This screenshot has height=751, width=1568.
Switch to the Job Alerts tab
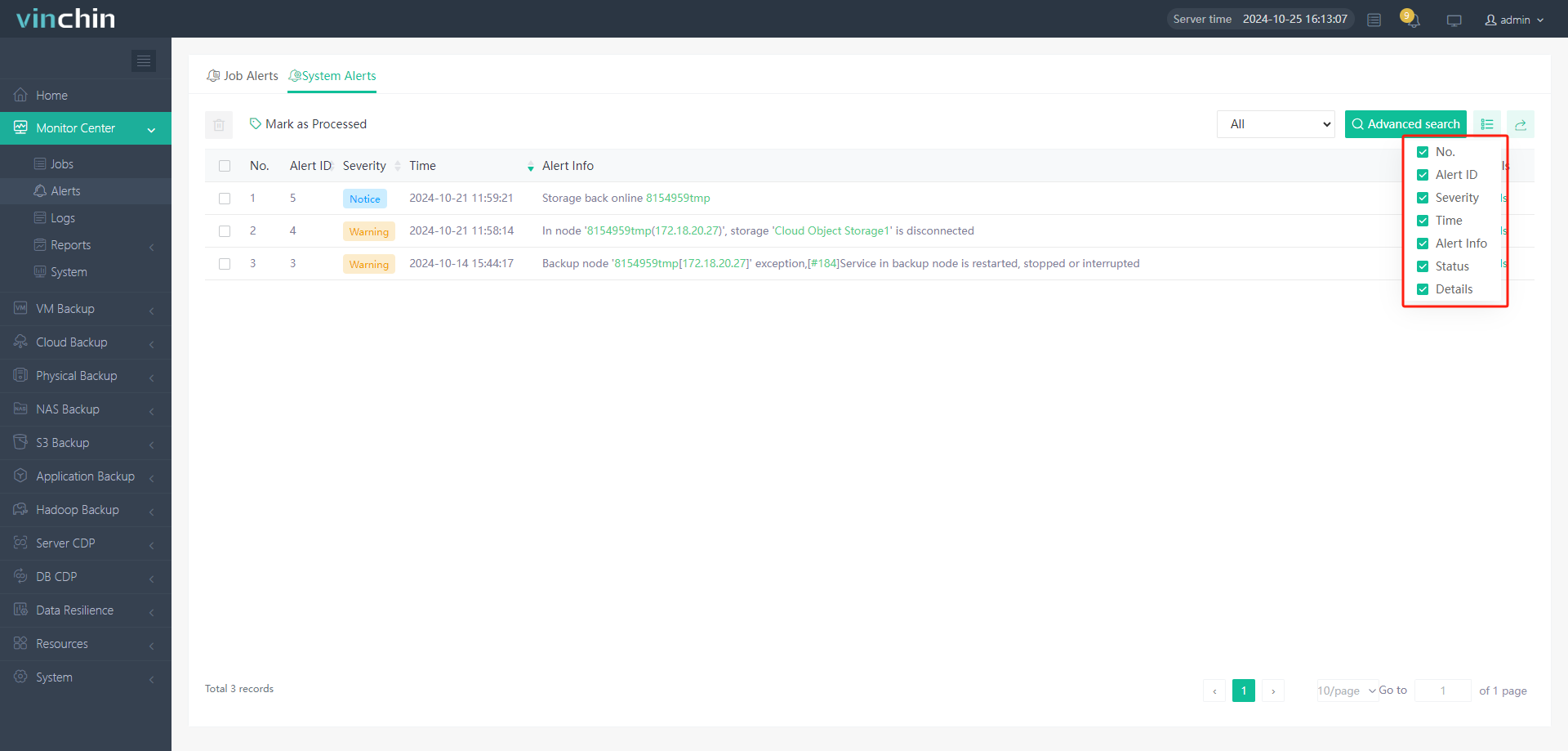pyautogui.click(x=243, y=76)
